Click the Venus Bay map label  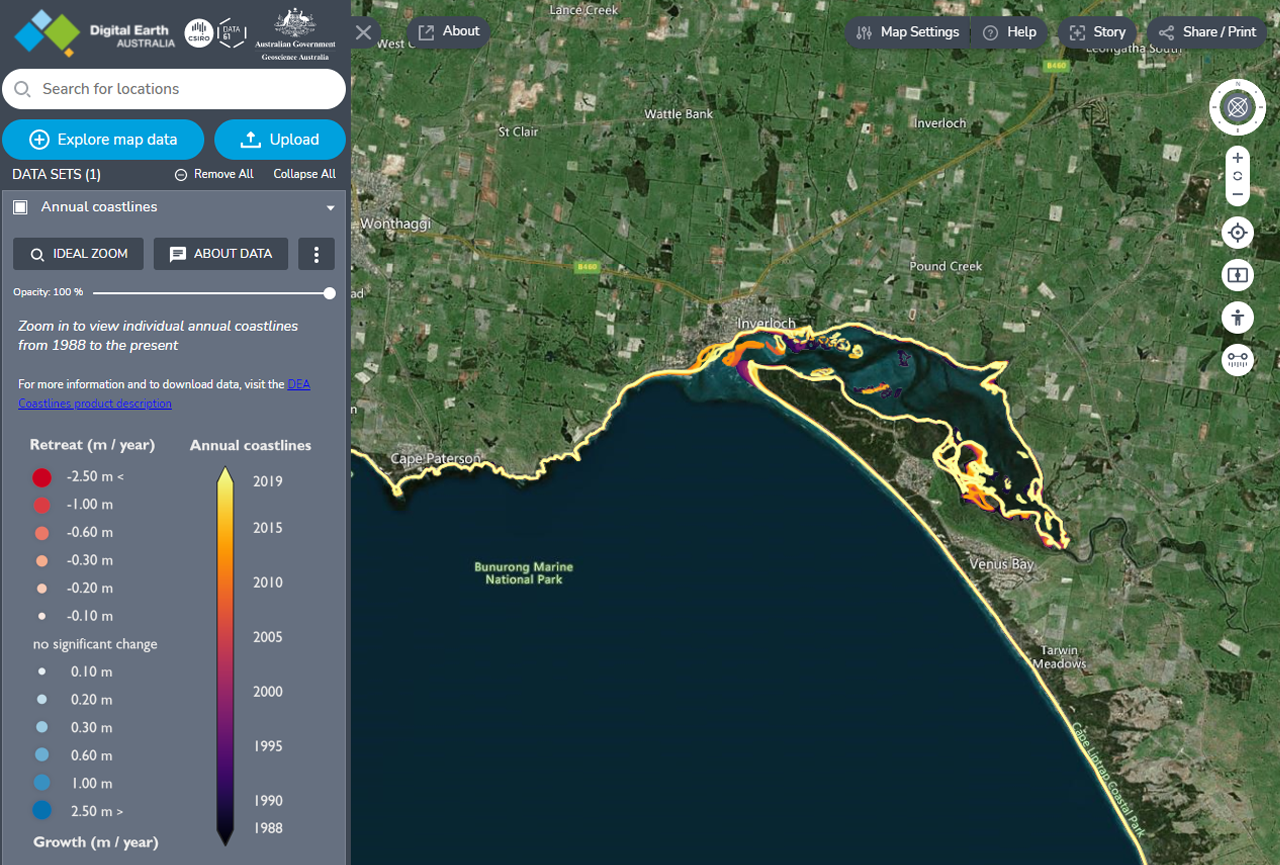(1002, 564)
